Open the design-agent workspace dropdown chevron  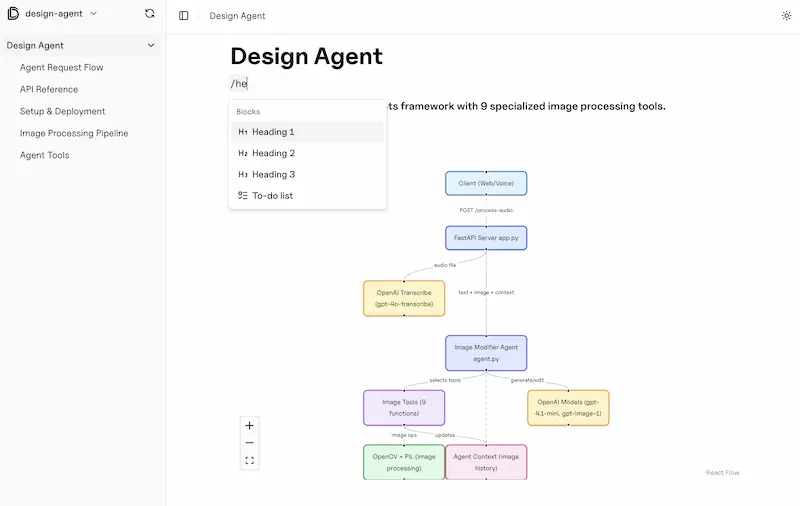[93, 14]
